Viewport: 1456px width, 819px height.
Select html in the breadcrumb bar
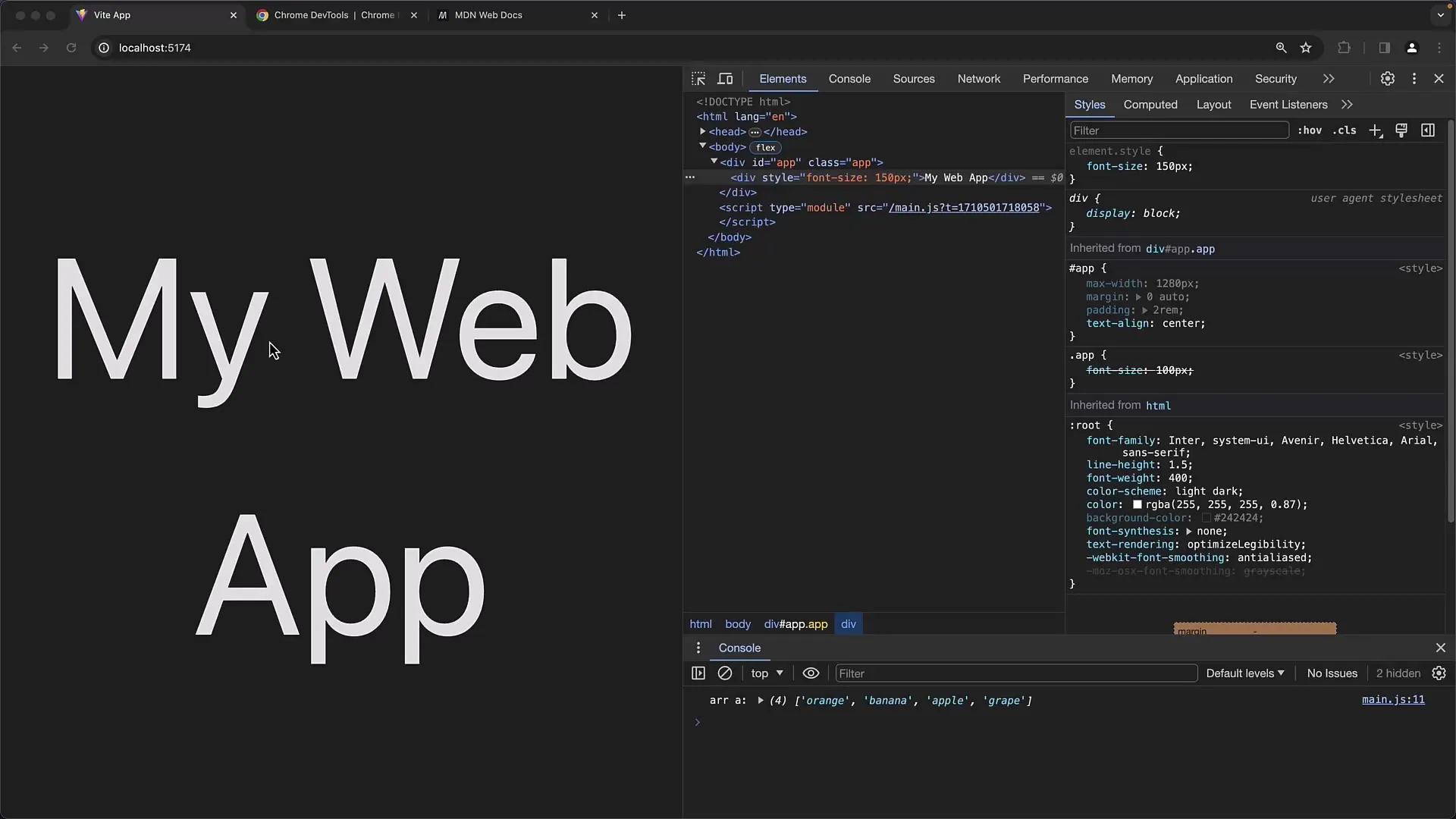(701, 624)
